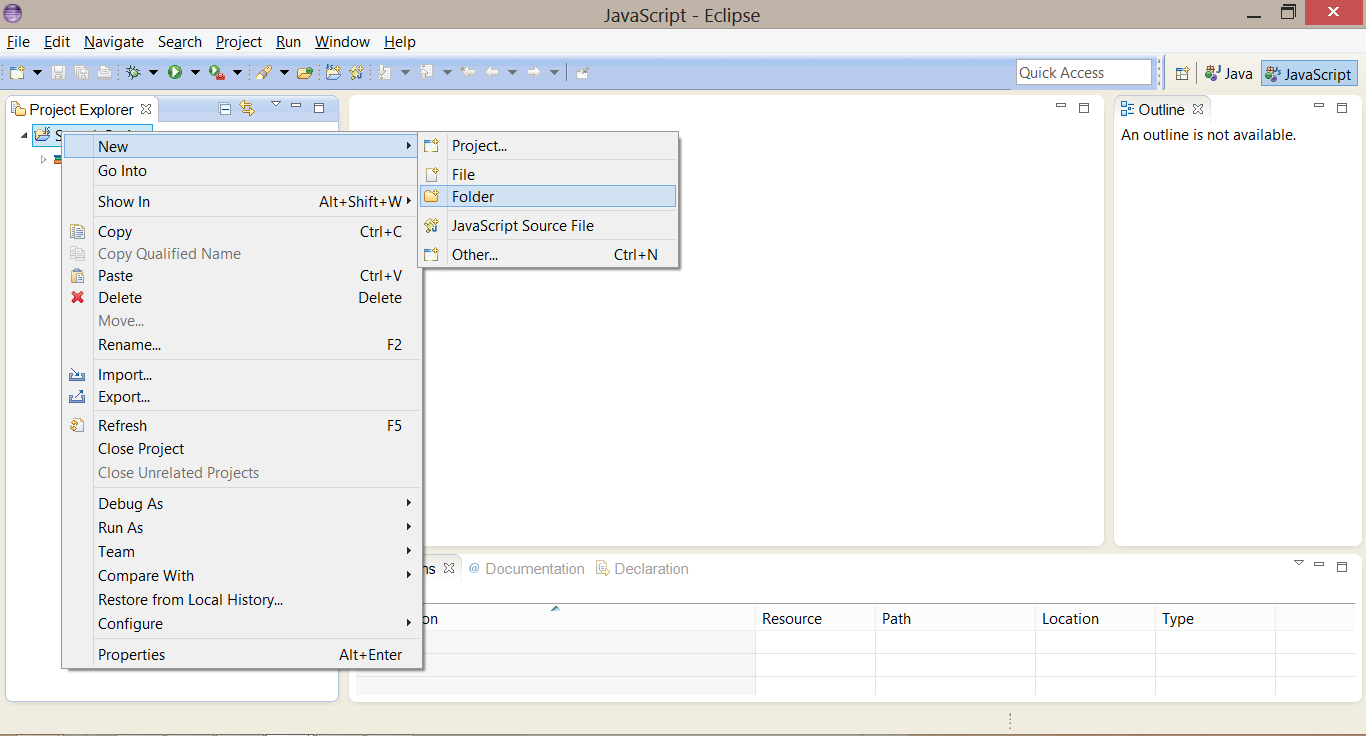Launch the program with the green Run icon

[173, 72]
